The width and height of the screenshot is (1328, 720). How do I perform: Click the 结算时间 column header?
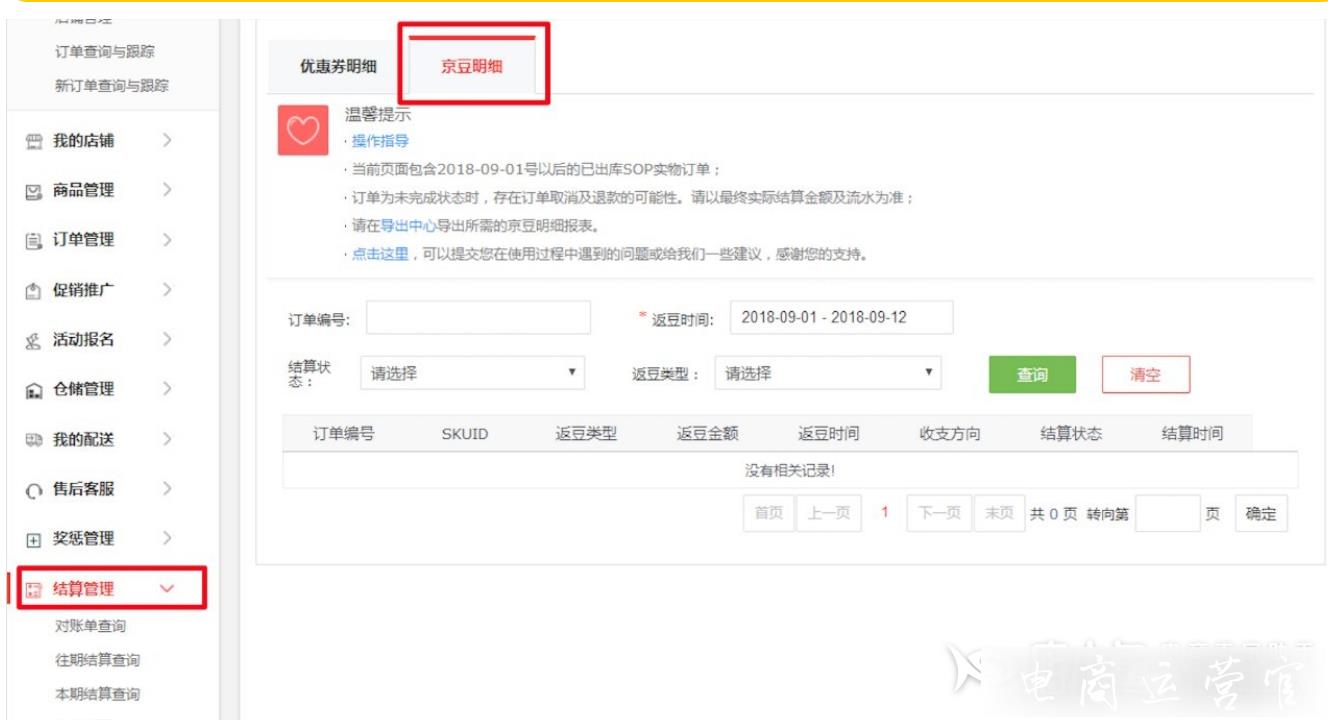click(x=1192, y=434)
